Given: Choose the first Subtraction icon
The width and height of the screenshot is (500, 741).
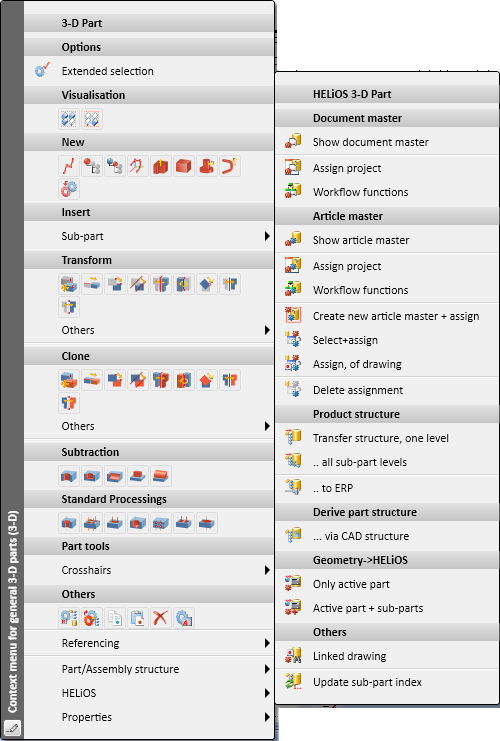Looking at the screenshot, I should tap(69, 476).
